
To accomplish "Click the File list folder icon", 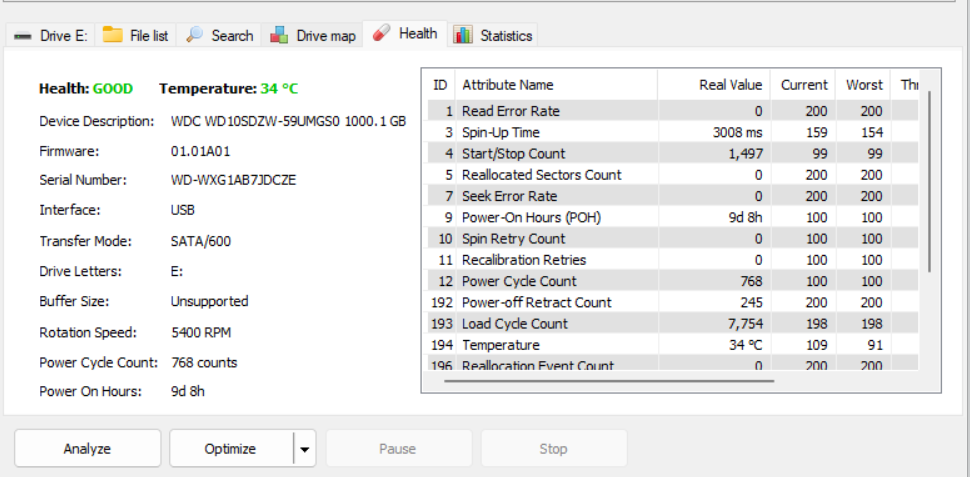I will [113, 35].
